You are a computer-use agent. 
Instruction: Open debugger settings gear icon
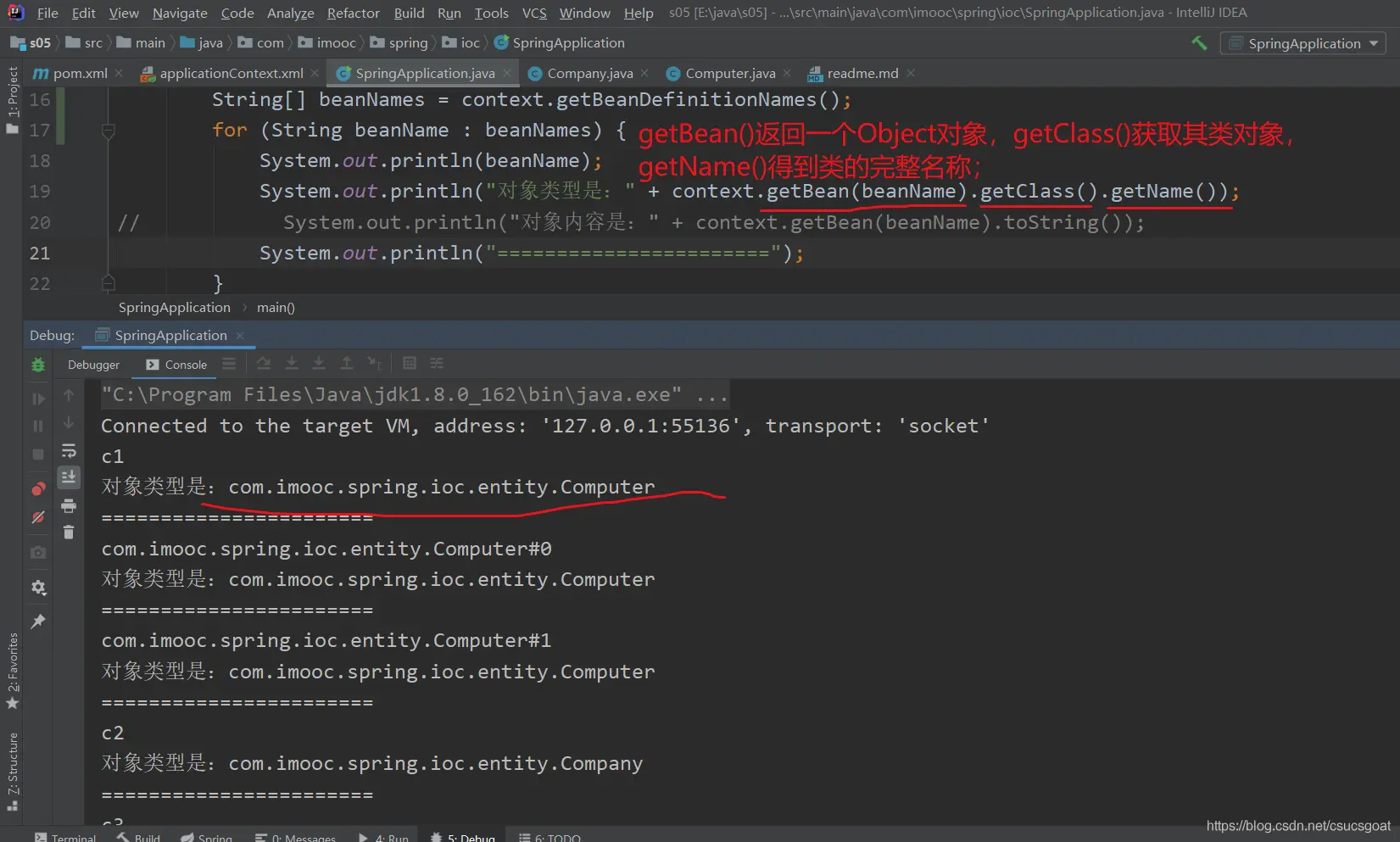pos(38,588)
